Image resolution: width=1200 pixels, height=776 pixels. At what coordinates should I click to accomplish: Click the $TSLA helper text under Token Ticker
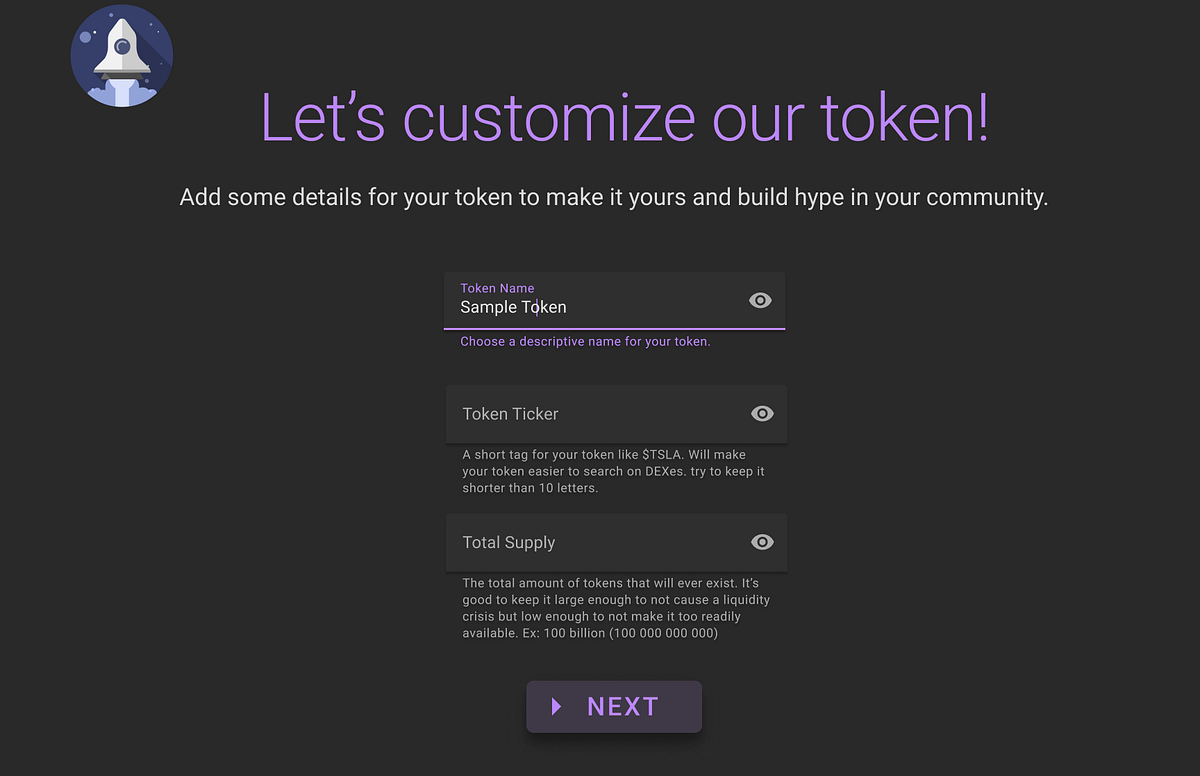(x=612, y=471)
